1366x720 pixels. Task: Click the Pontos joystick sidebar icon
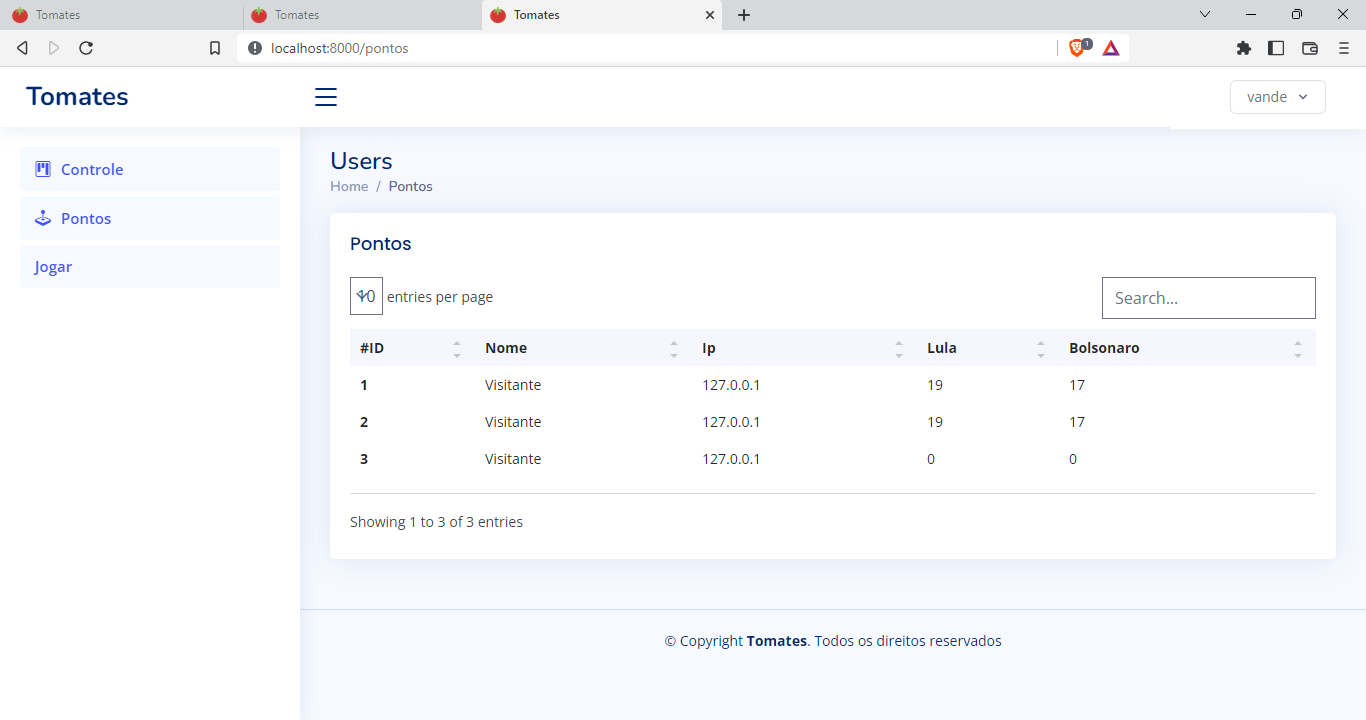coord(43,218)
